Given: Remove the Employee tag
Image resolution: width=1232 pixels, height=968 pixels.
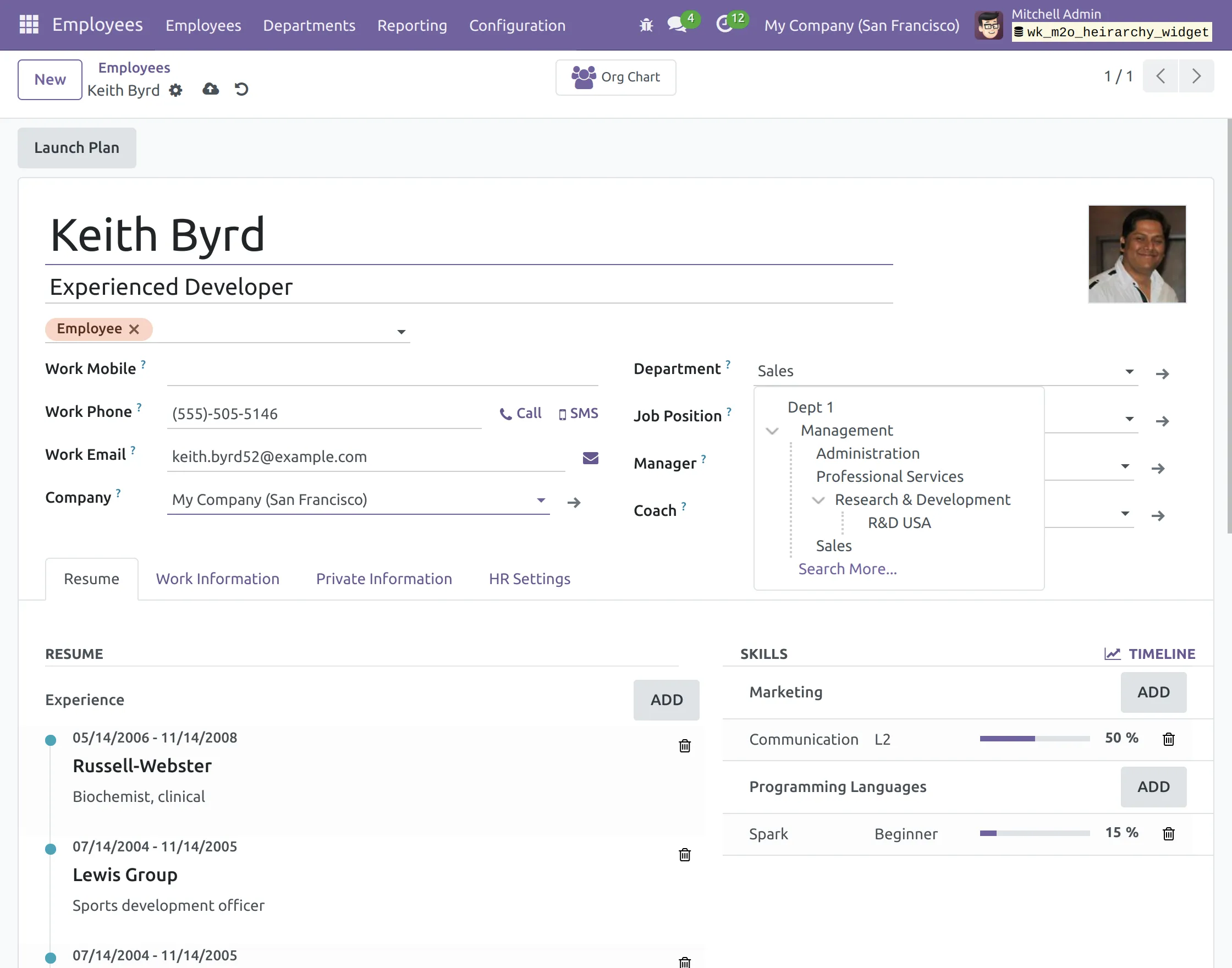Looking at the screenshot, I should [134, 329].
